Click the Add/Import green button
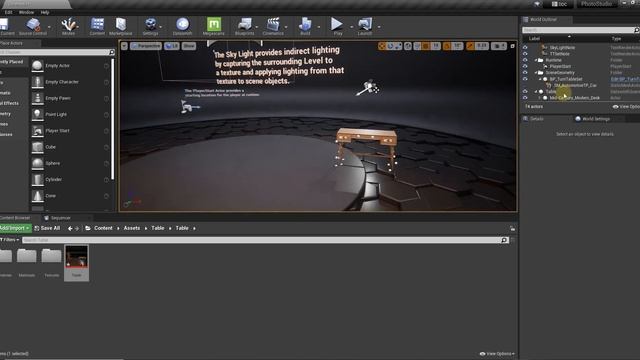The width and height of the screenshot is (640, 360). tap(15, 228)
